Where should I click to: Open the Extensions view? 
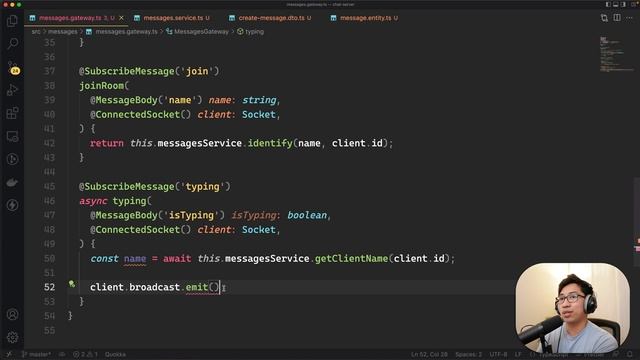[12, 113]
